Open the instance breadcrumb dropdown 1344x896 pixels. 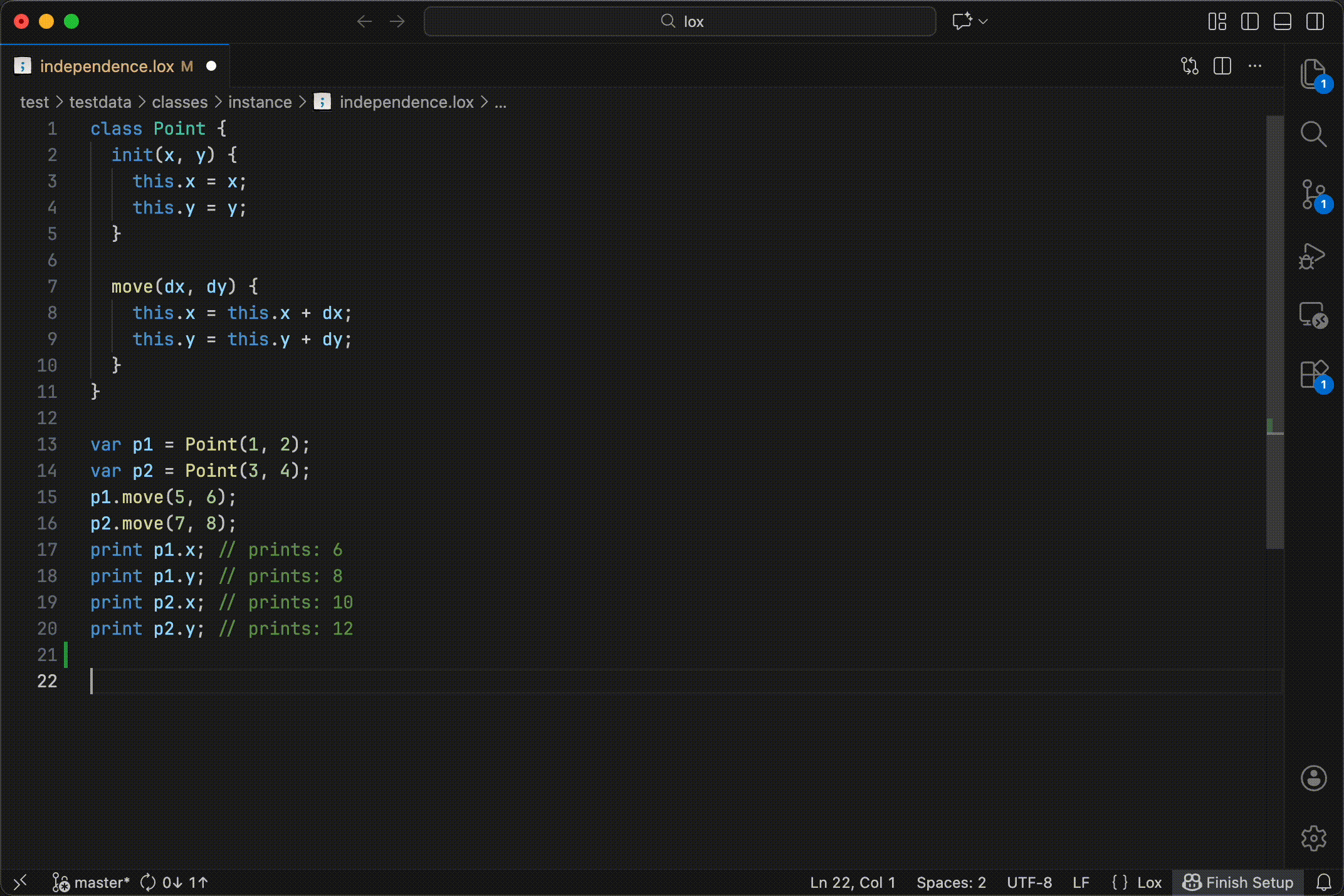click(260, 102)
